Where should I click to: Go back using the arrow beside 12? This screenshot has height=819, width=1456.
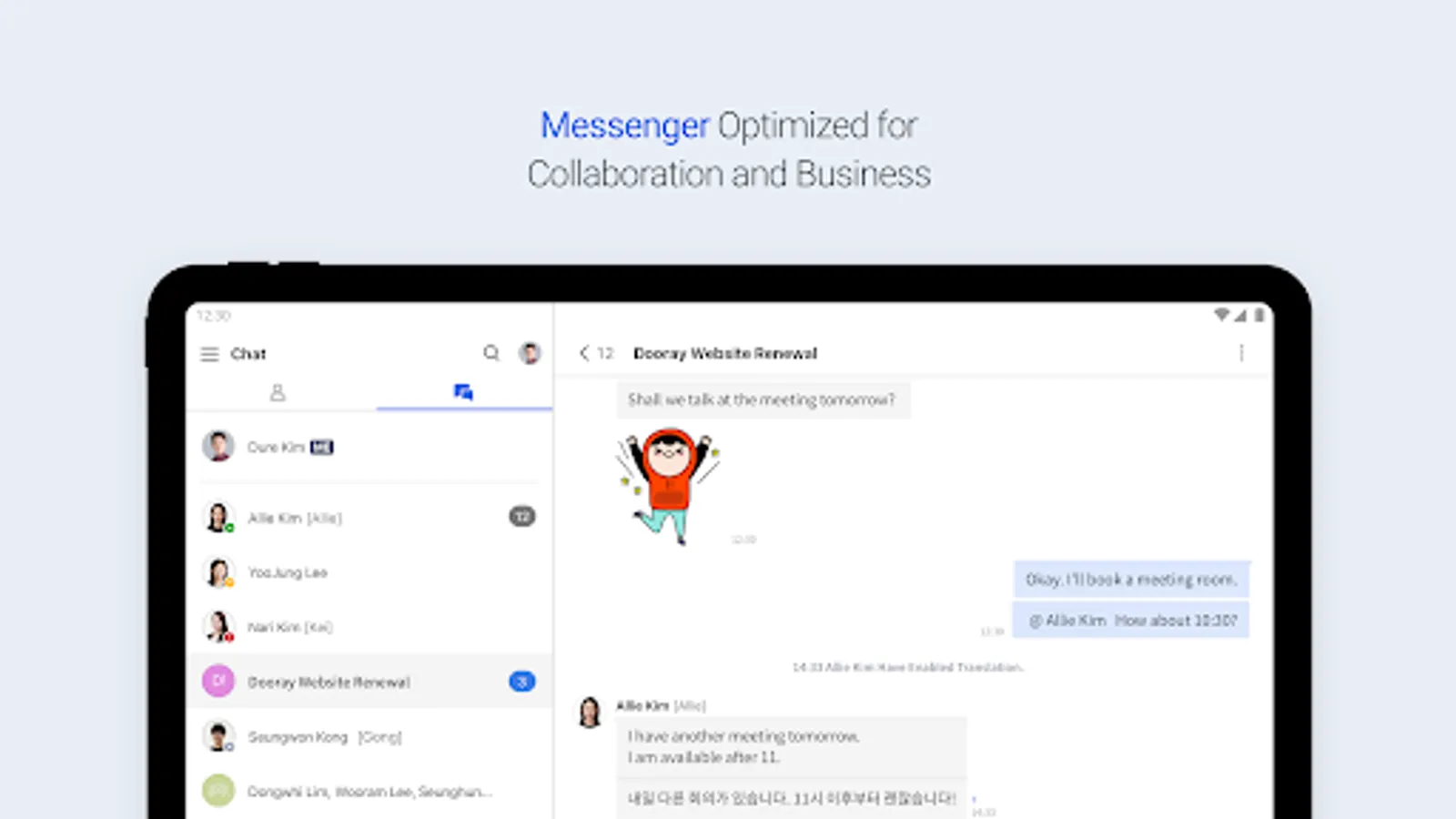584,353
